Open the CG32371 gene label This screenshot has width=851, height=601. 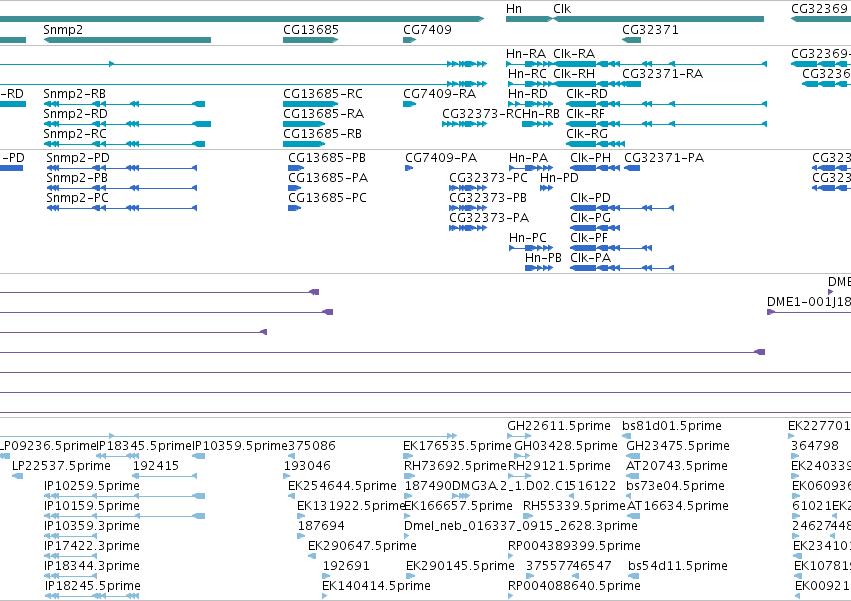tap(650, 29)
